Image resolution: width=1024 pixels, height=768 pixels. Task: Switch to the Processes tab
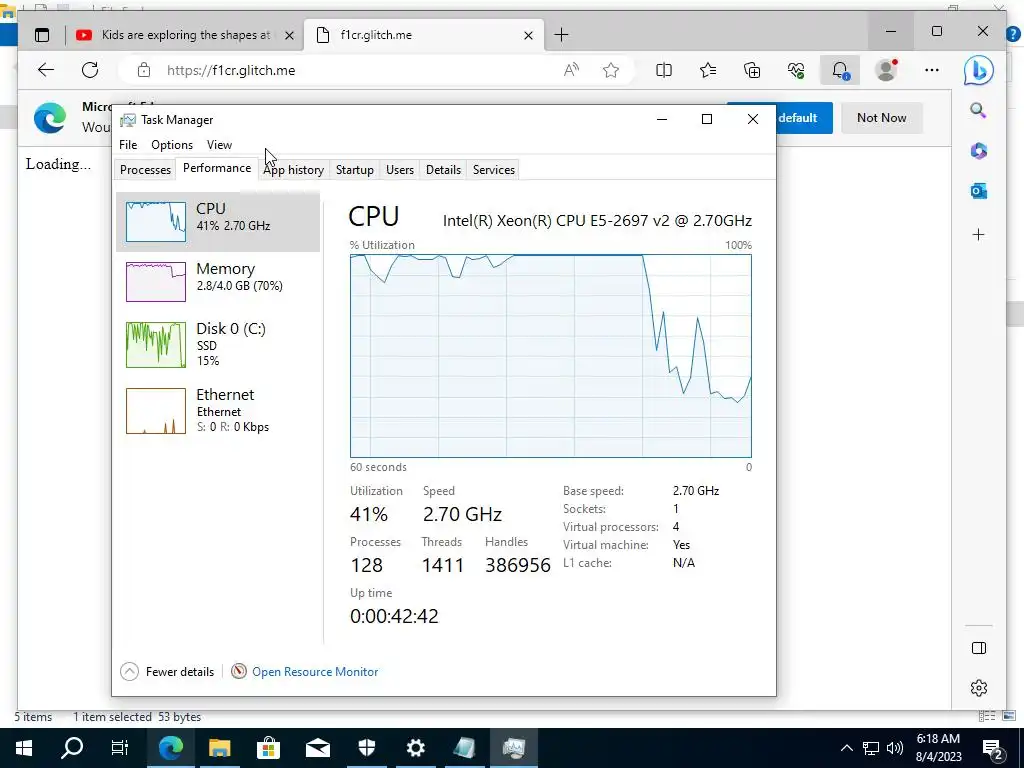point(145,170)
